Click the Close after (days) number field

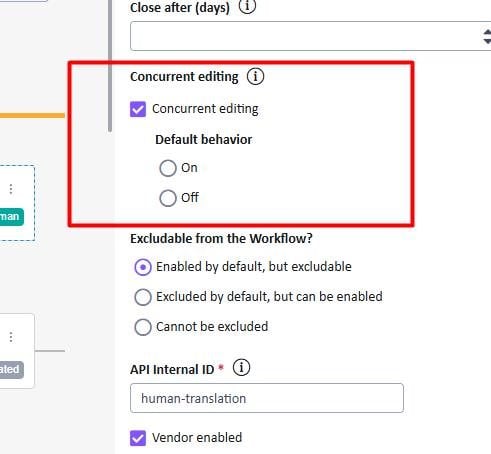310,36
